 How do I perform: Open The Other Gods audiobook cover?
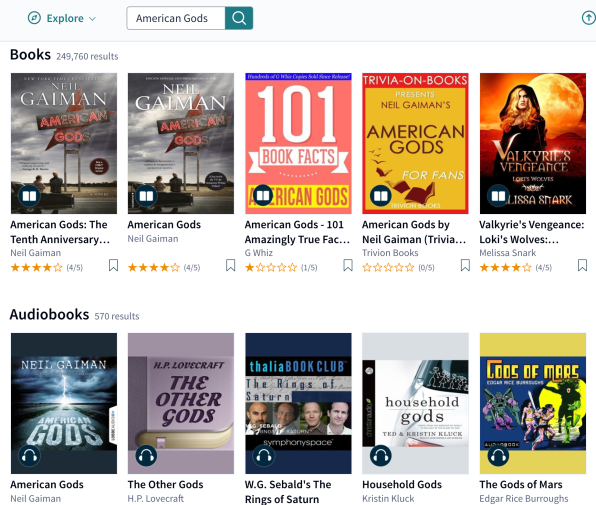181,403
